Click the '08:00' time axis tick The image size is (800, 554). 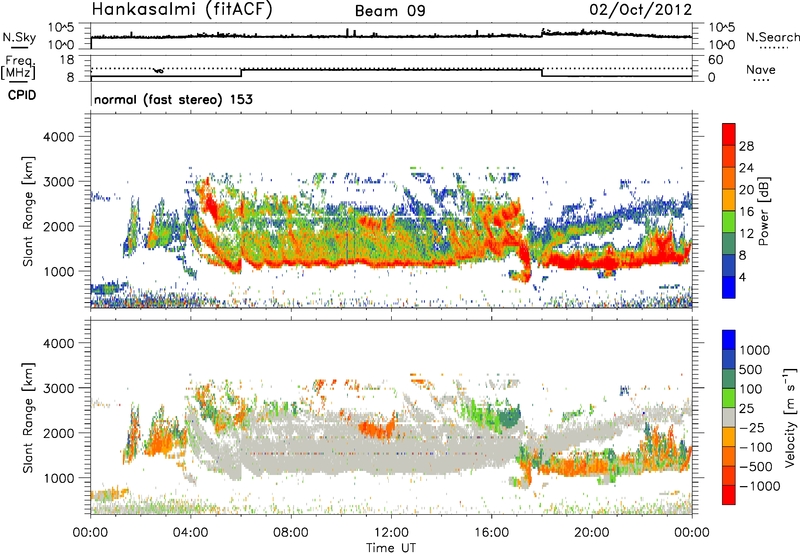(x=291, y=533)
